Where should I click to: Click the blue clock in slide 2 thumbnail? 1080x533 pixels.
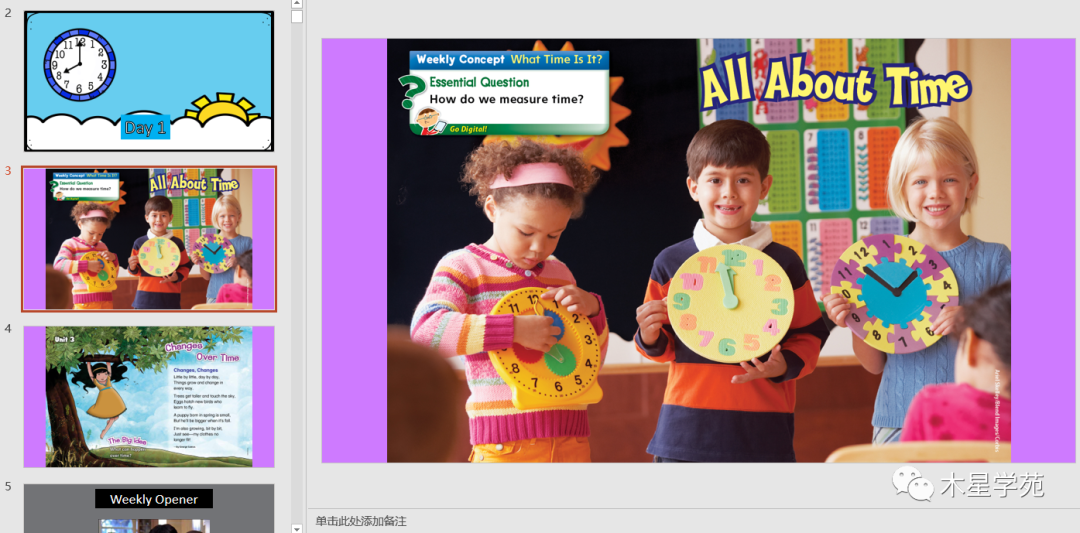(80, 65)
